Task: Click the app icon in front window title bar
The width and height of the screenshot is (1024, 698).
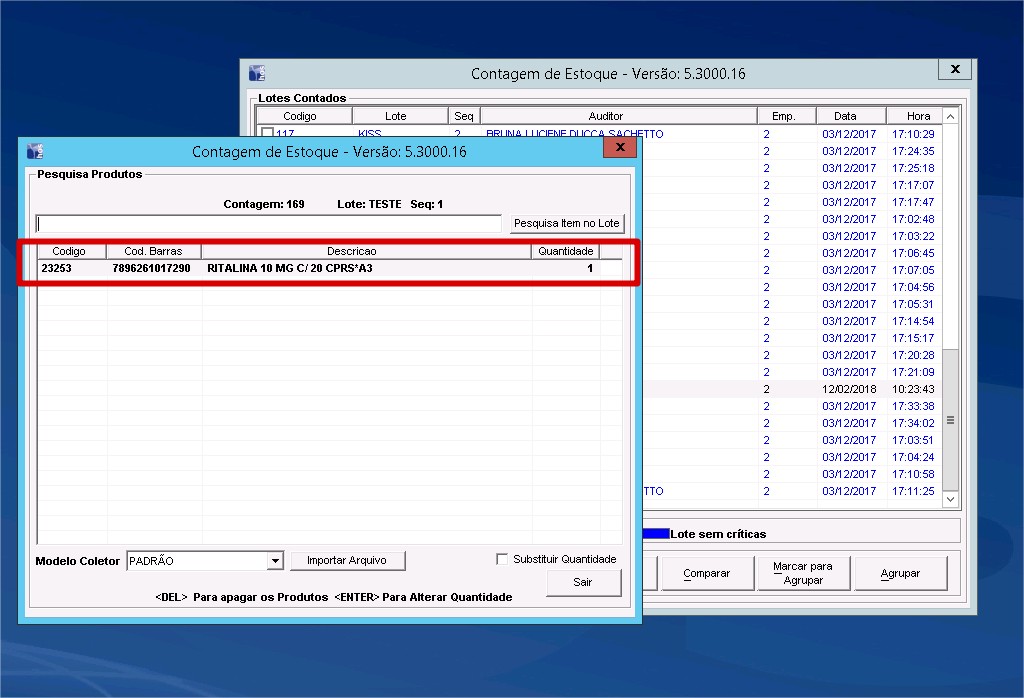Action: [x=36, y=151]
